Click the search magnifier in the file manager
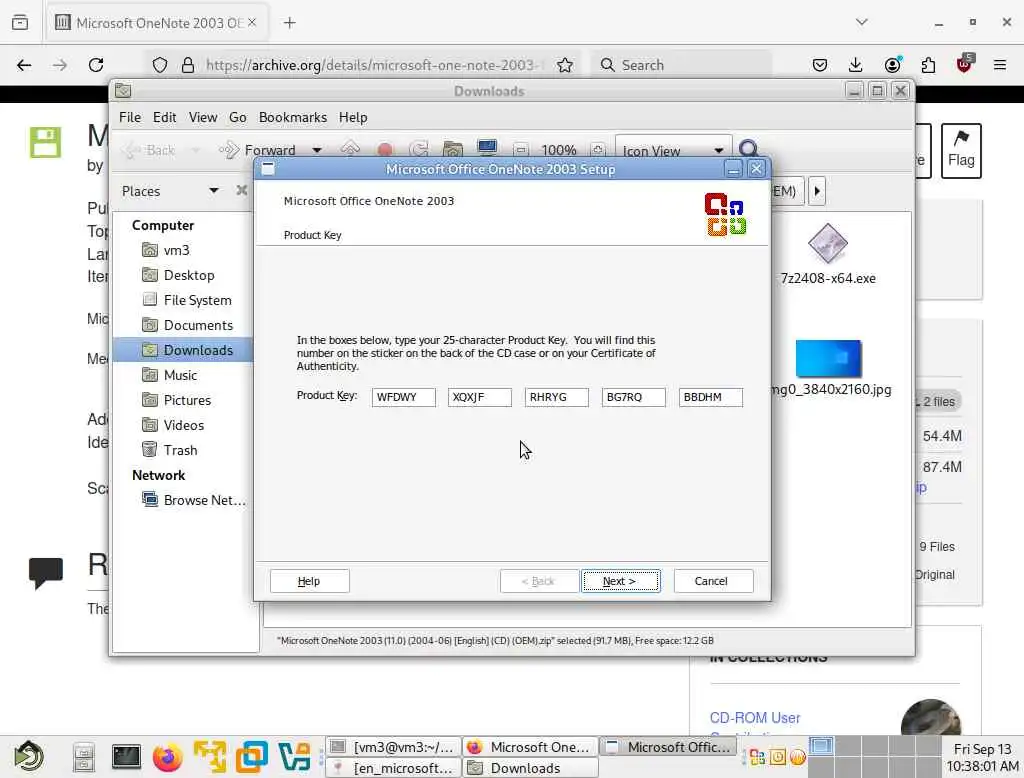 (749, 150)
